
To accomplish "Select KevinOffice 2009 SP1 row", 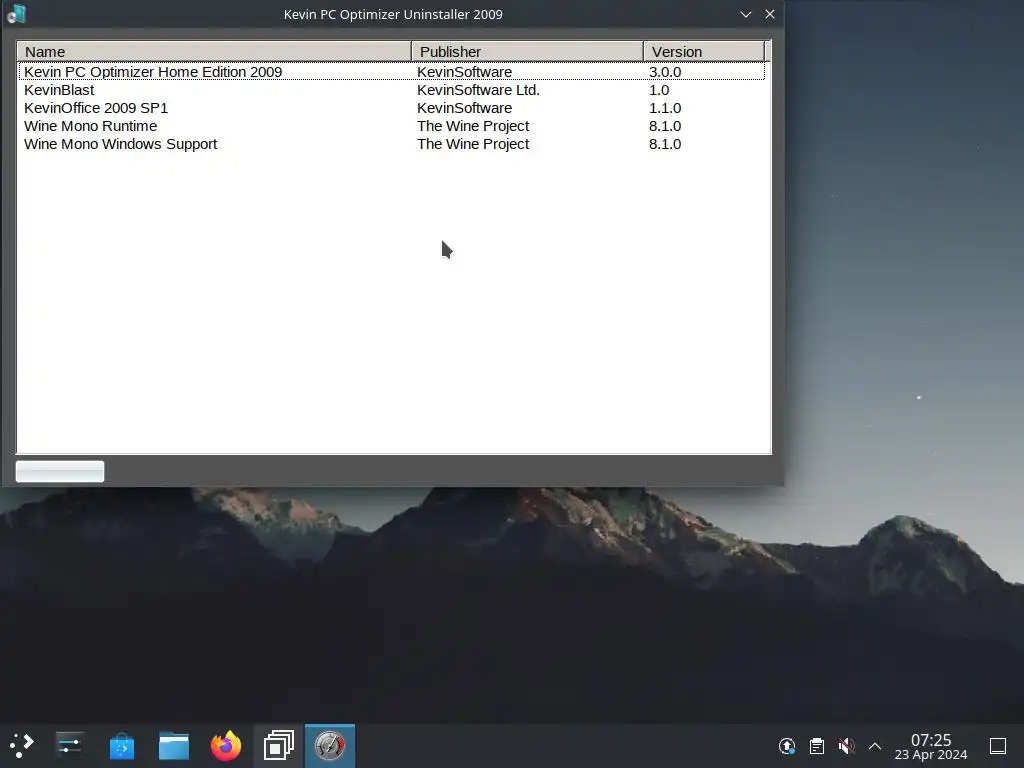I will [391, 108].
